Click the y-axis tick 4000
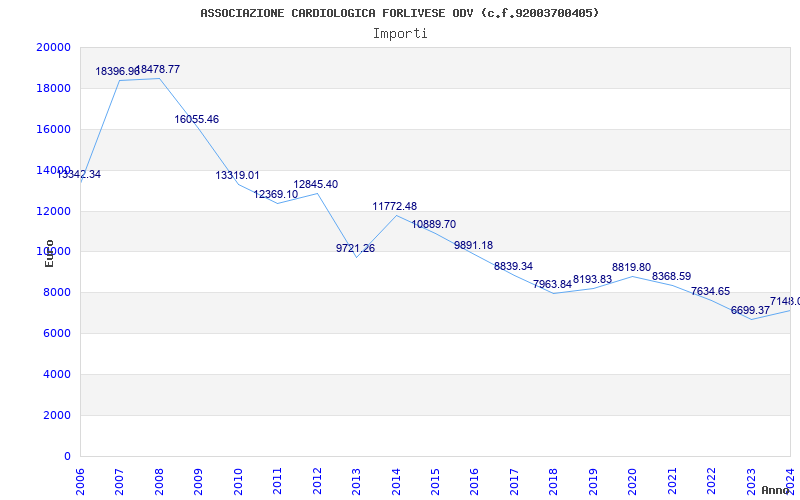The width and height of the screenshot is (800, 500). pos(57,374)
